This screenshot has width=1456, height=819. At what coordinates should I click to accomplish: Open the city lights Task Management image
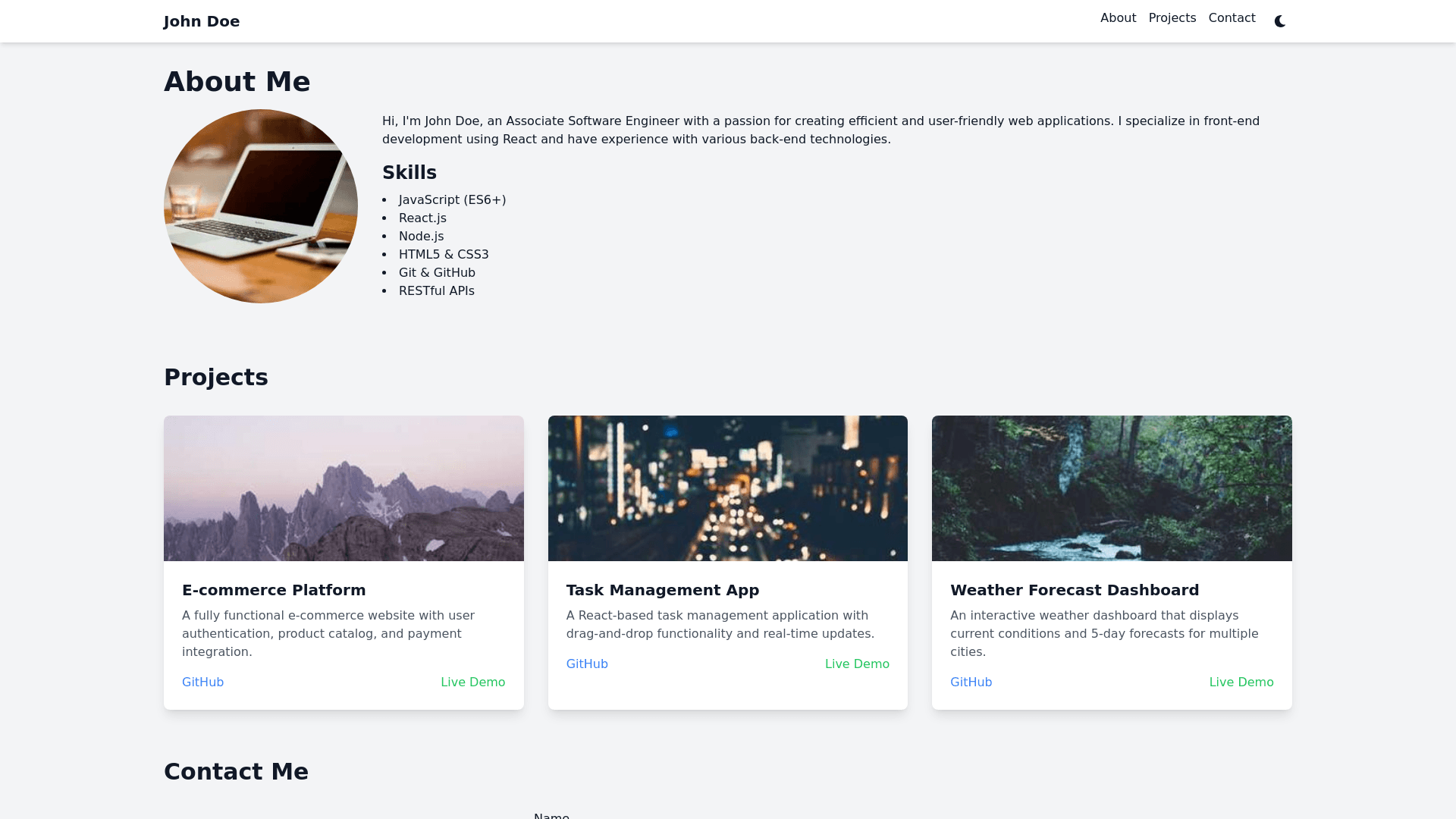coord(727,488)
